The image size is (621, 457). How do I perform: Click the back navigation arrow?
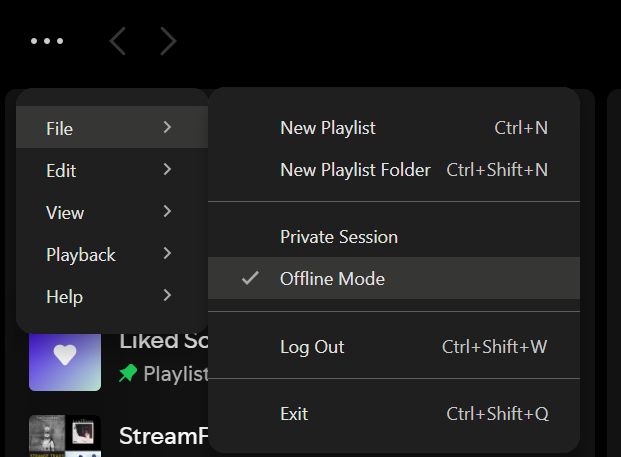(x=118, y=41)
